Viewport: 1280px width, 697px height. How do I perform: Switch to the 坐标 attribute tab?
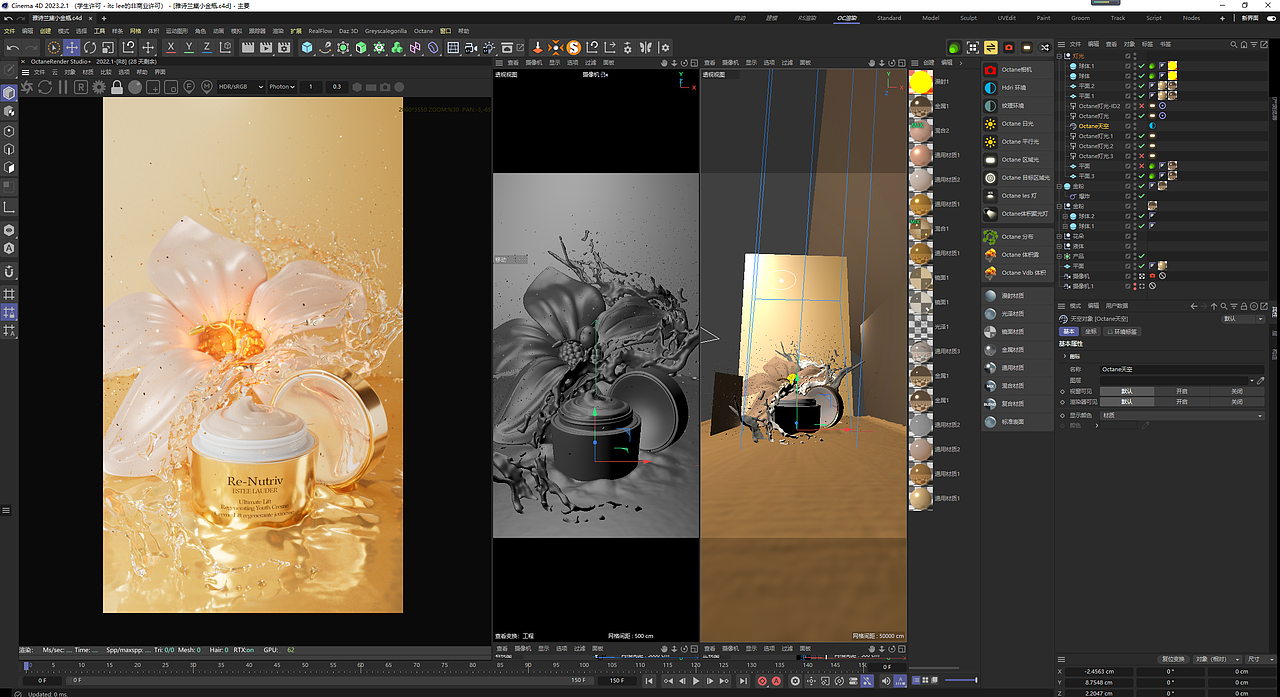click(1091, 331)
